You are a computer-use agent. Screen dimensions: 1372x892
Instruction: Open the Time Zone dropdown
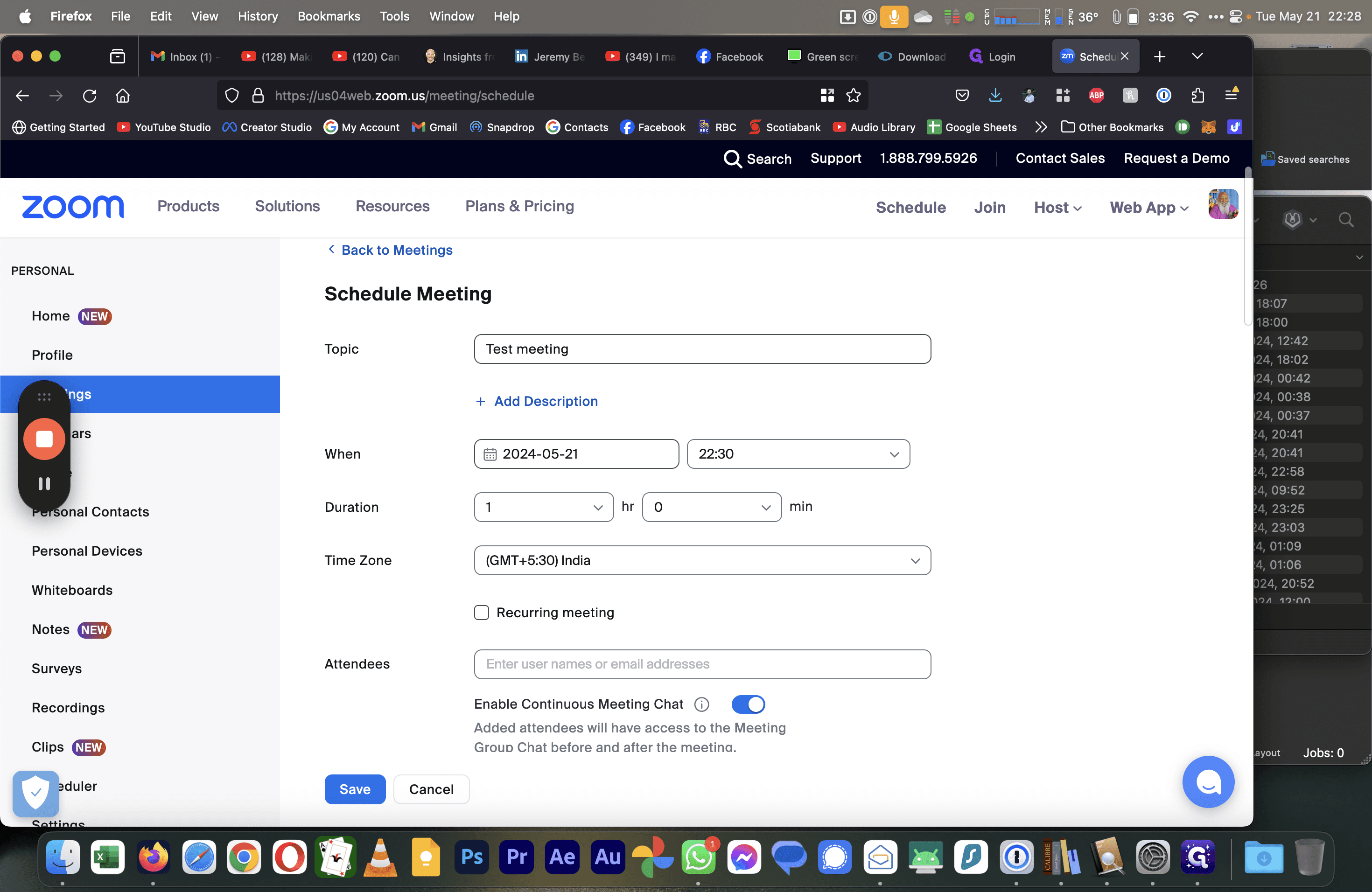(702, 560)
